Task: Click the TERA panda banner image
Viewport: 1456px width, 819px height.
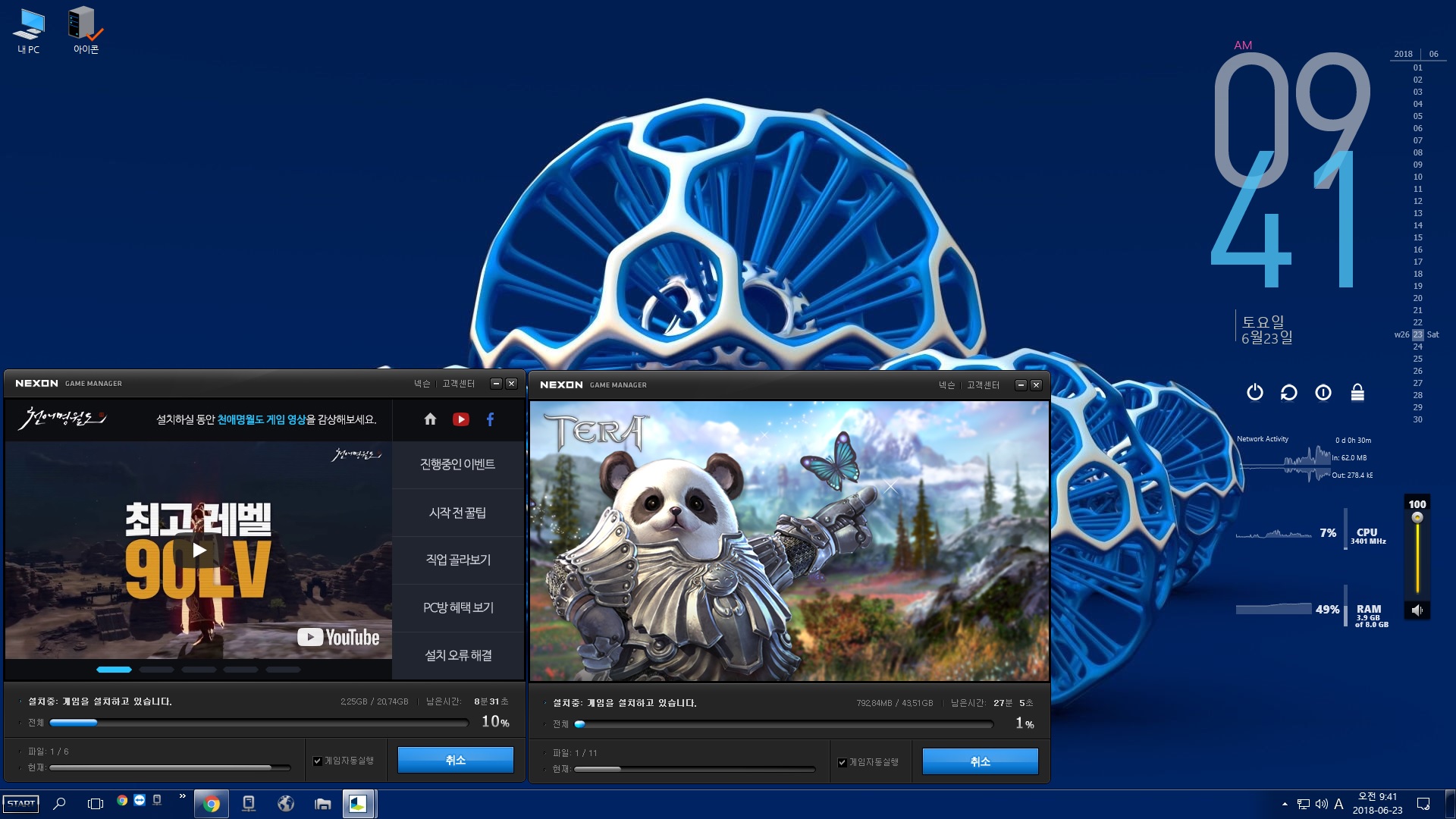Action: [x=789, y=541]
